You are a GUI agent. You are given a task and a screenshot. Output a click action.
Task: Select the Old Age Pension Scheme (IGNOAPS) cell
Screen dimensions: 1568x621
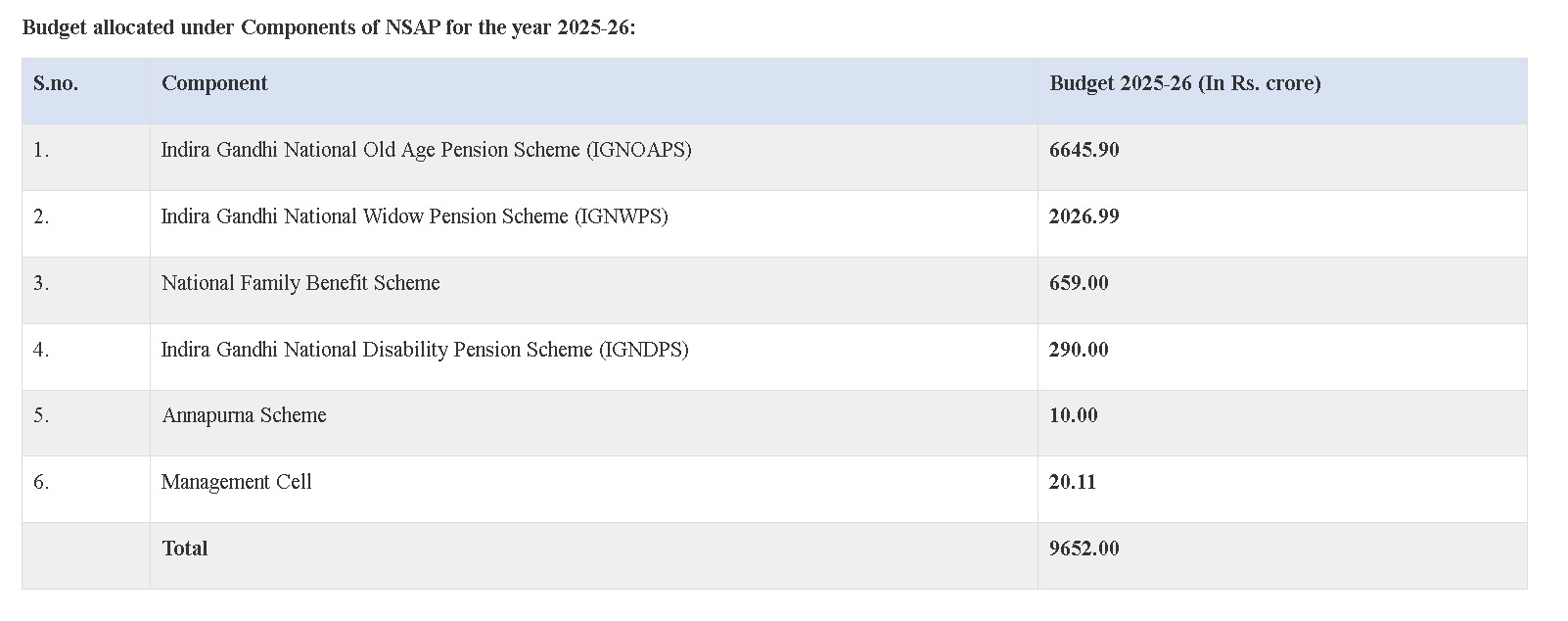(426, 150)
